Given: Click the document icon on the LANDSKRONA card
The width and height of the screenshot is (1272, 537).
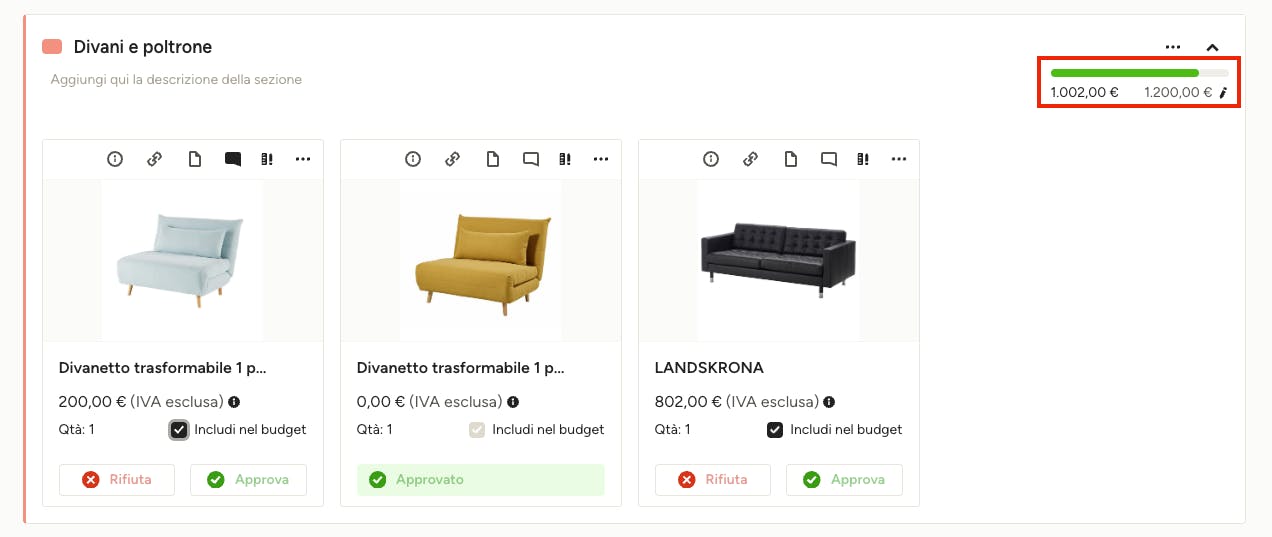Looking at the screenshot, I should [790, 159].
